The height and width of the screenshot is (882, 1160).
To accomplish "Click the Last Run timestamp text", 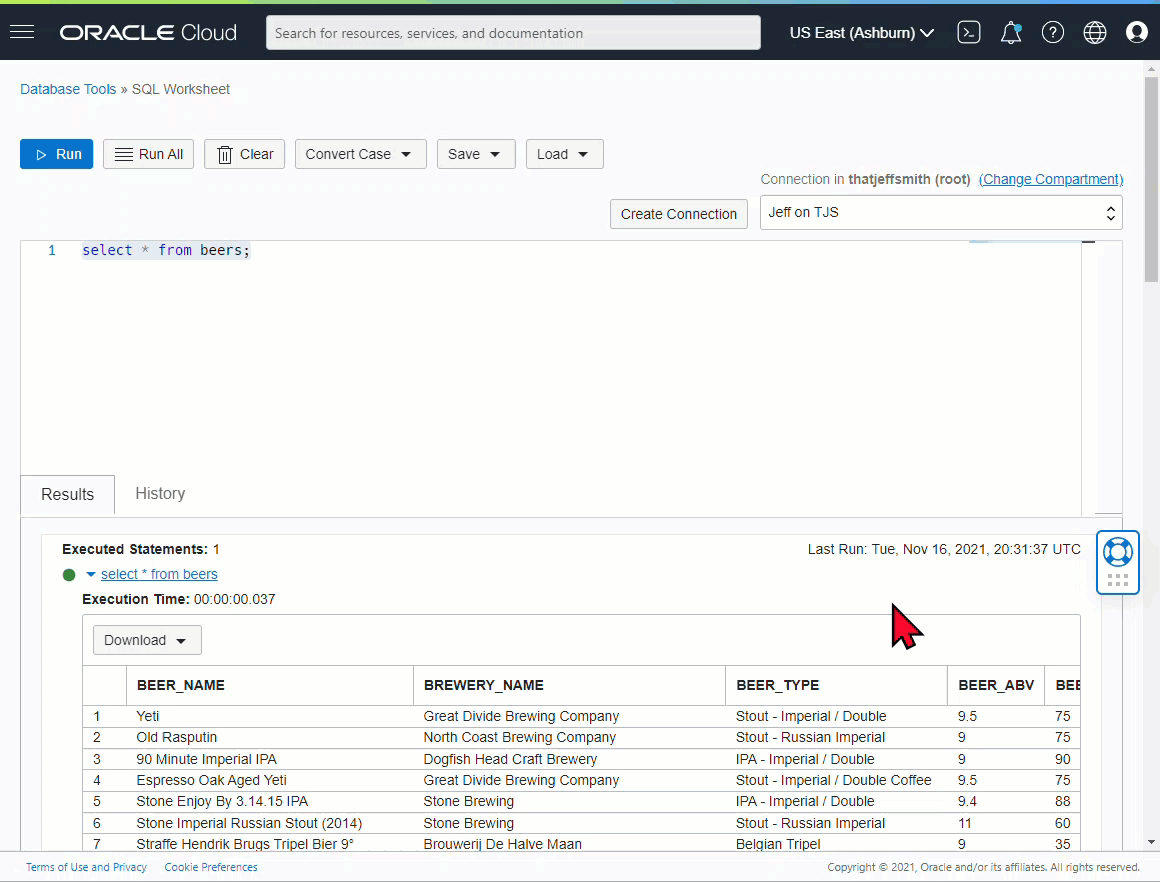I will (x=944, y=549).
